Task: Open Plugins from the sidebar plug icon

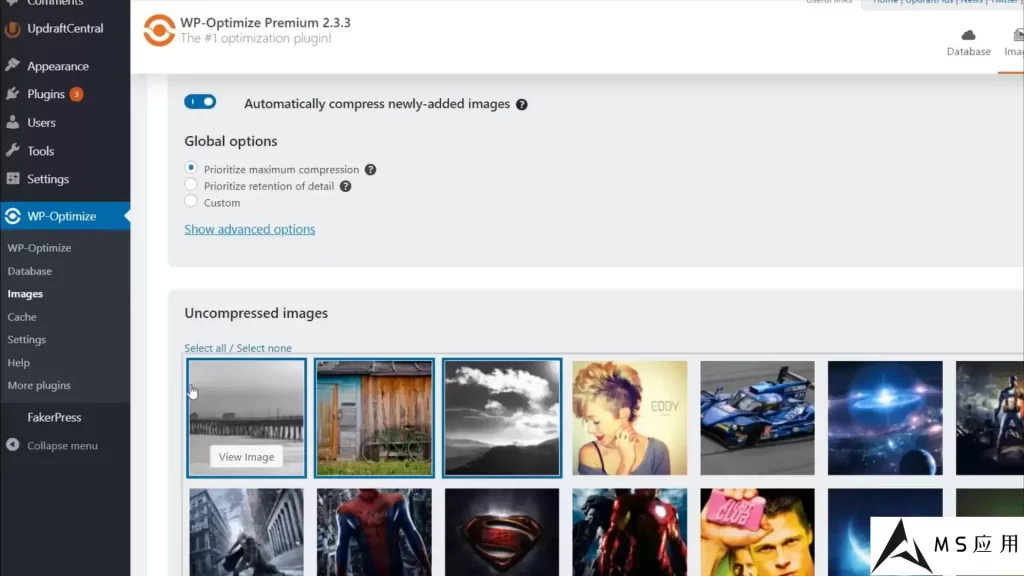Action: coord(13,94)
